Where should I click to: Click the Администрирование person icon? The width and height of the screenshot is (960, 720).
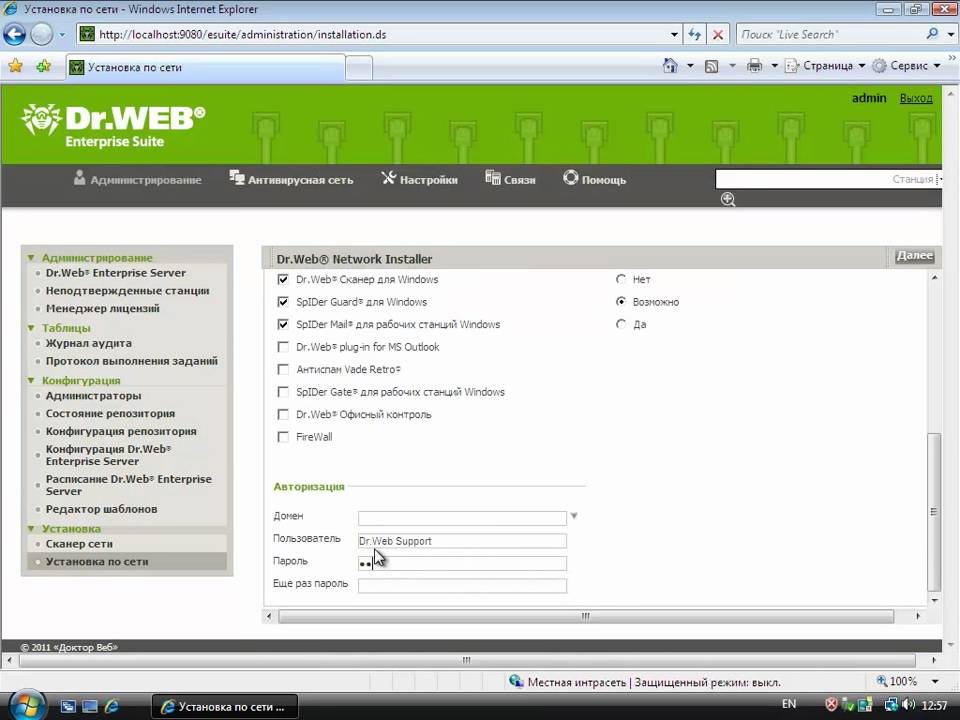(x=79, y=178)
